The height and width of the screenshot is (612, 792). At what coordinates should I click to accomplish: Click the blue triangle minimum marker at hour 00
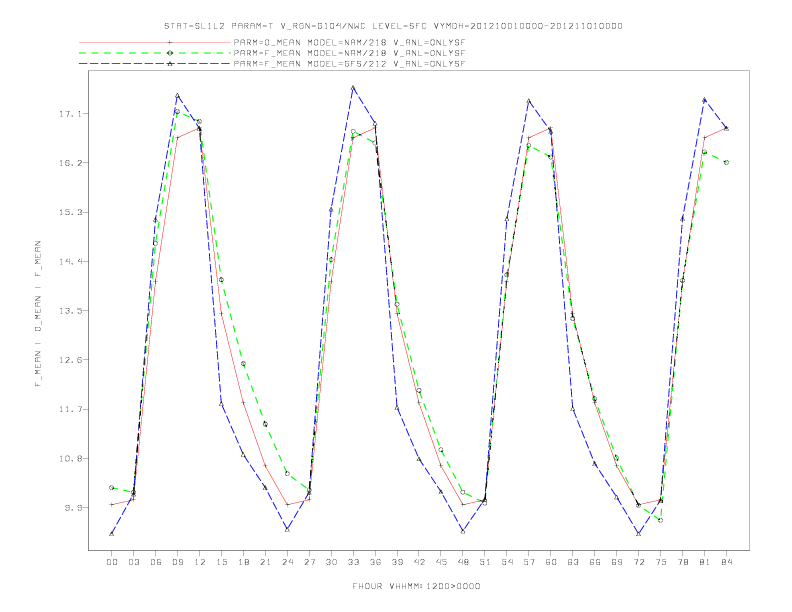(x=112, y=534)
